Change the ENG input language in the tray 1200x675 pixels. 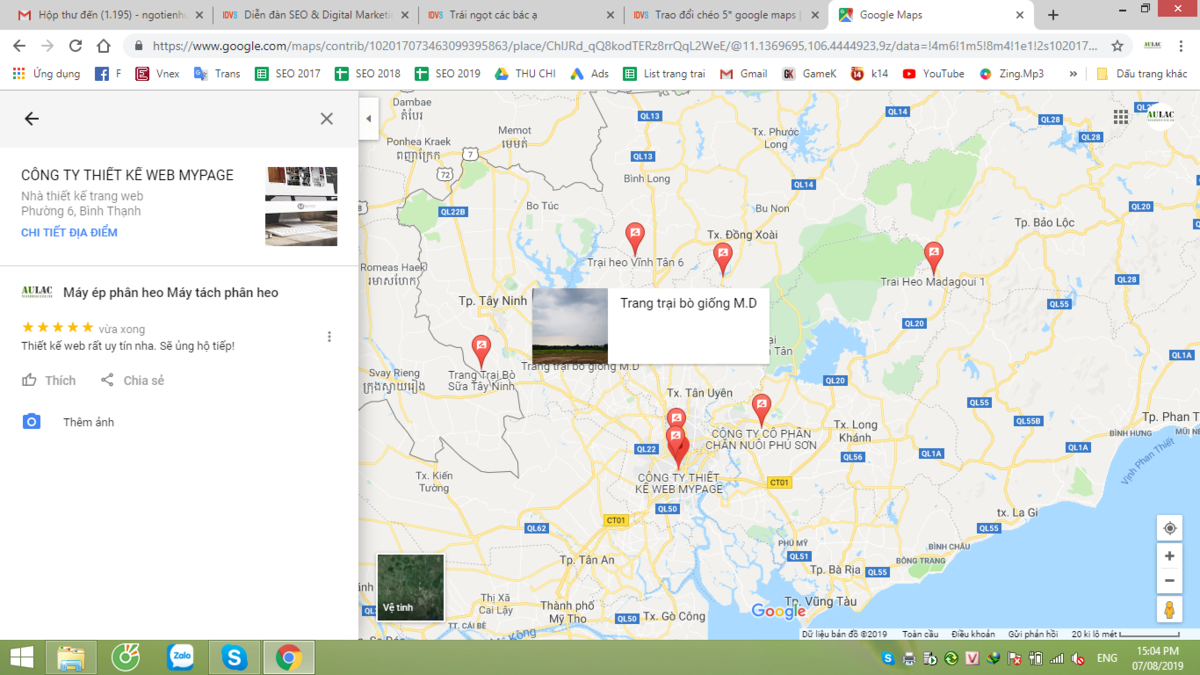(1107, 659)
